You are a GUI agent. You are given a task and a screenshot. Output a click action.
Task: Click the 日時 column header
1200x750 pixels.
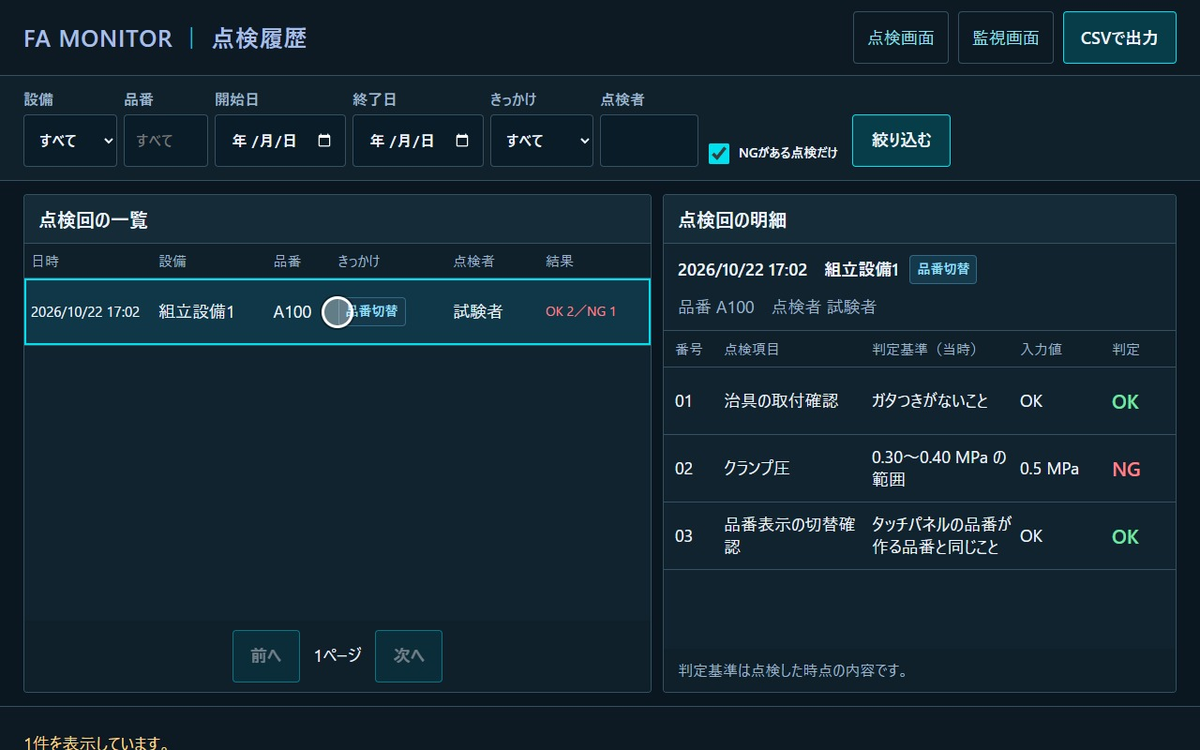coord(45,261)
